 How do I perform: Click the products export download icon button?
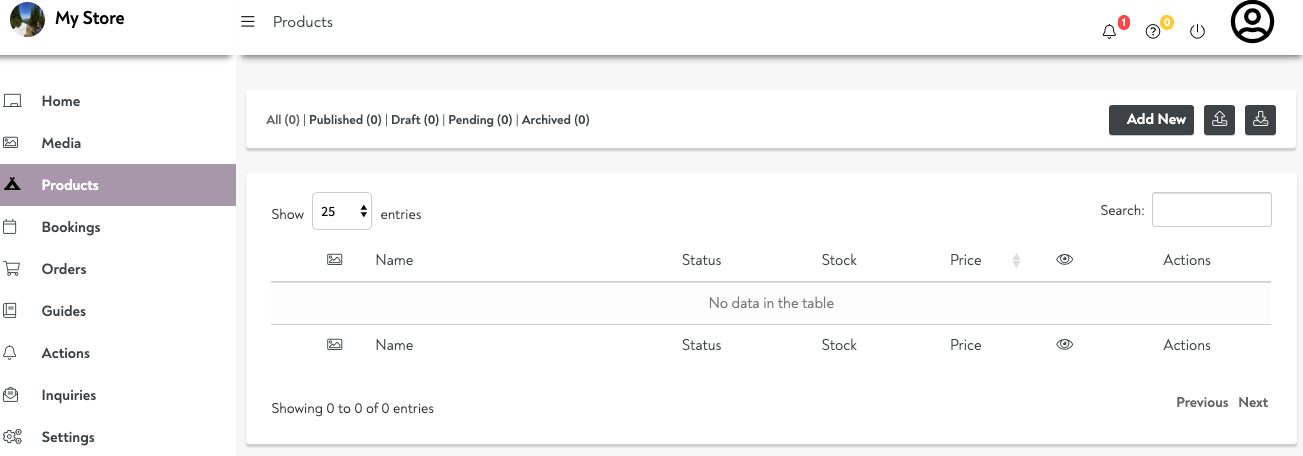click(x=1261, y=120)
